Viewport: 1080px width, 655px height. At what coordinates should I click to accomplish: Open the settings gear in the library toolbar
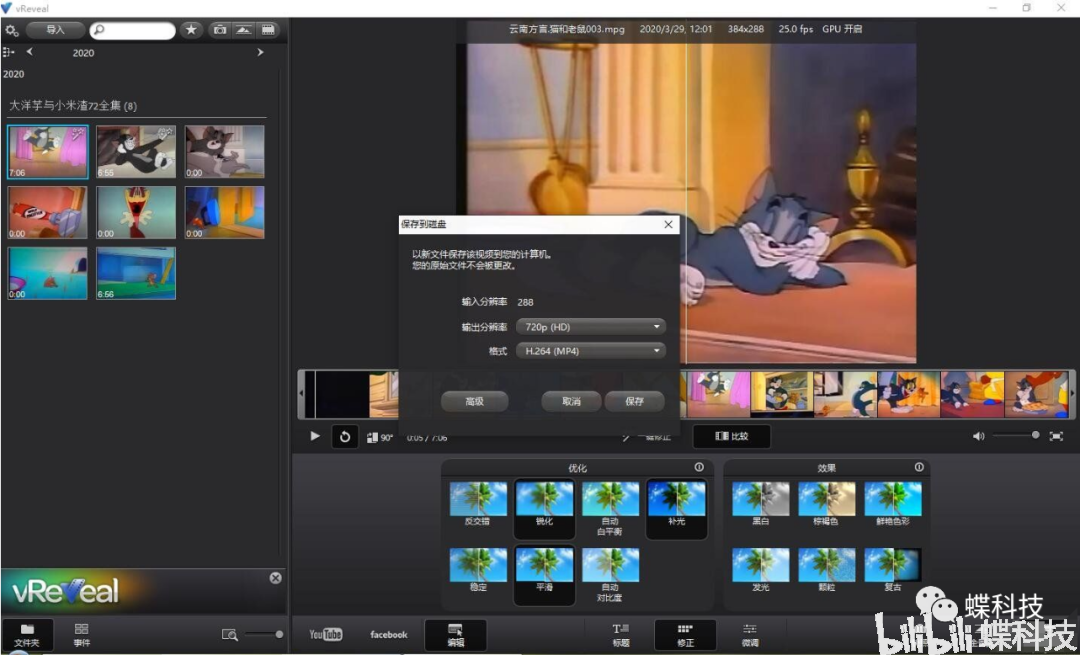(x=11, y=30)
